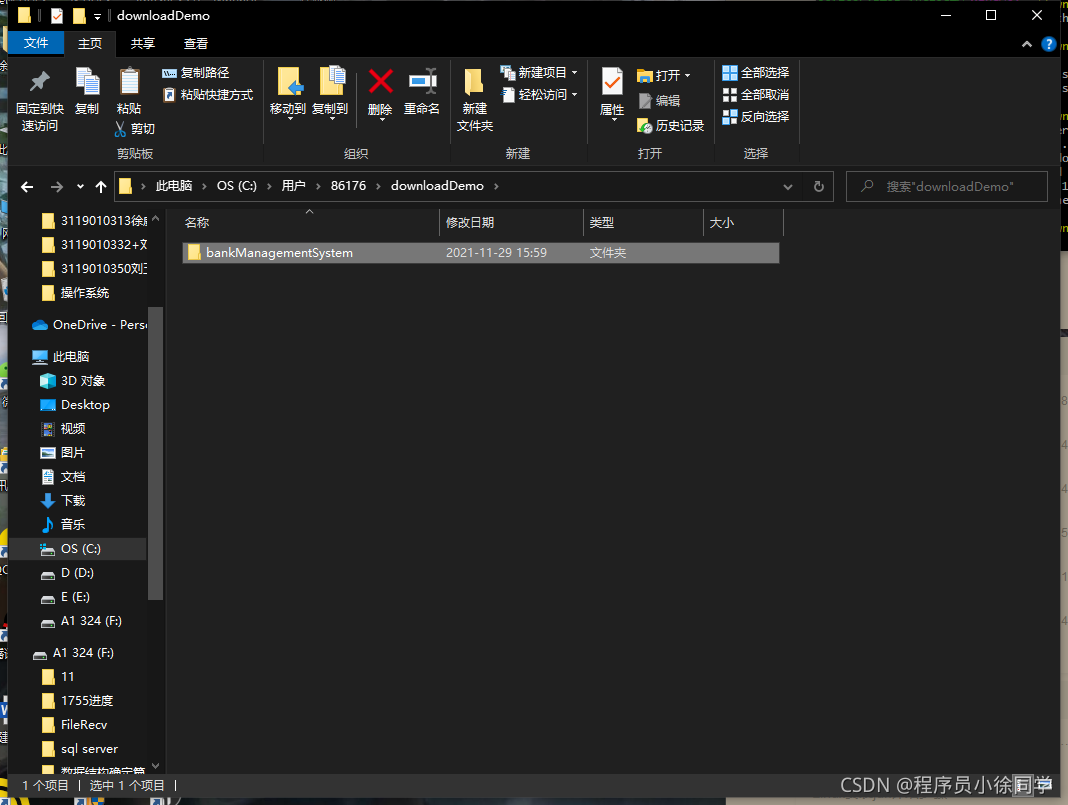Switch to Share (共享) tab
The image size is (1068, 805).
(x=142, y=44)
